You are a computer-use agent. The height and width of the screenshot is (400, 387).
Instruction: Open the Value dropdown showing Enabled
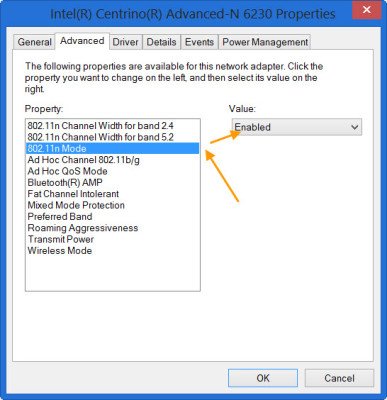(297, 127)
